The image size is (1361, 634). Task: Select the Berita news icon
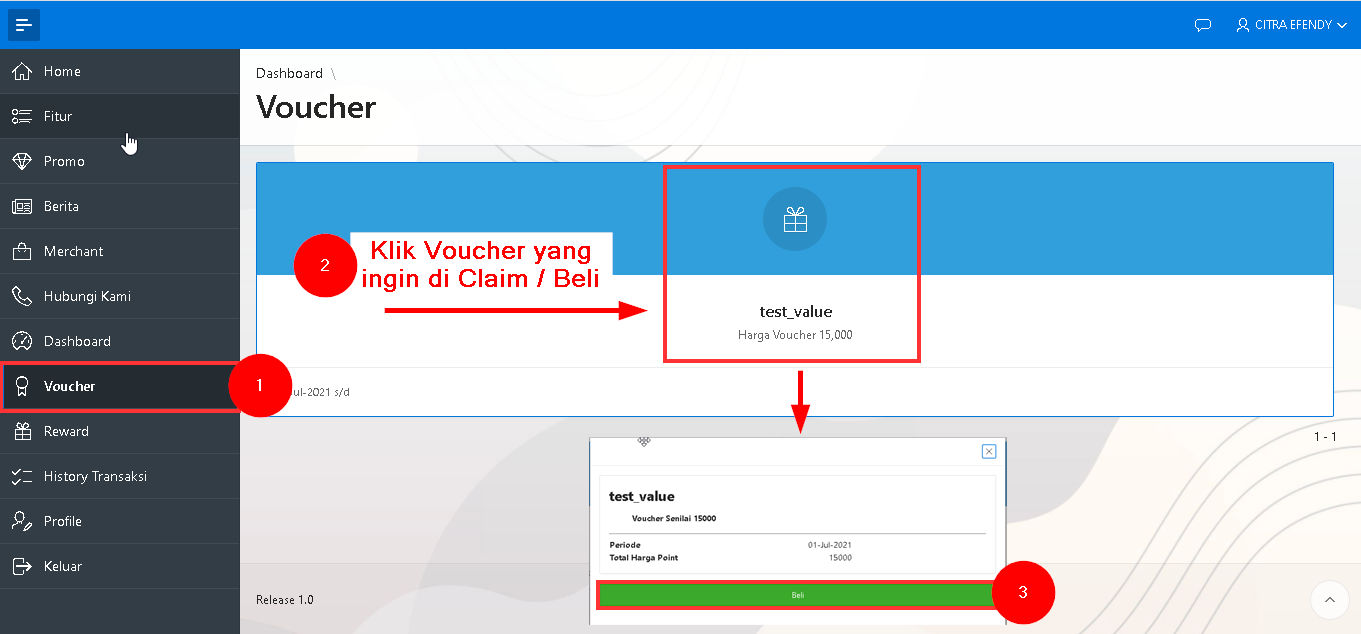pos(22,206)
